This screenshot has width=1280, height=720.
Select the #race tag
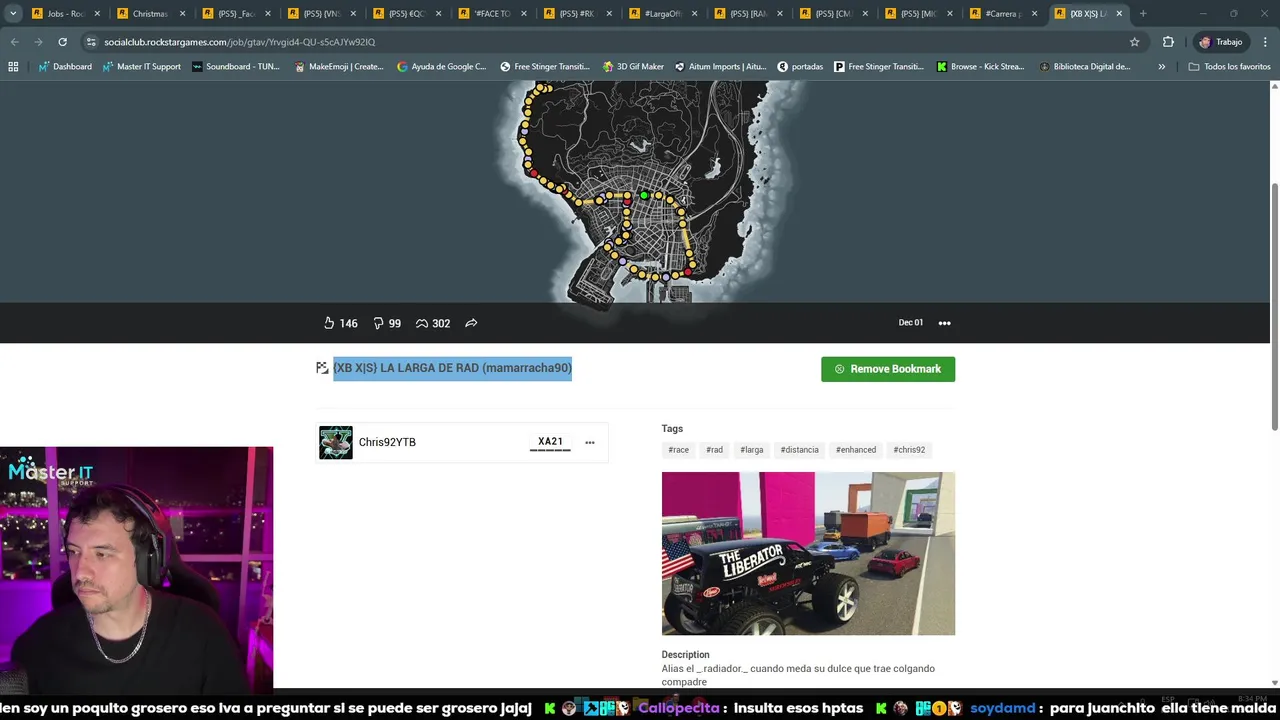679,450
